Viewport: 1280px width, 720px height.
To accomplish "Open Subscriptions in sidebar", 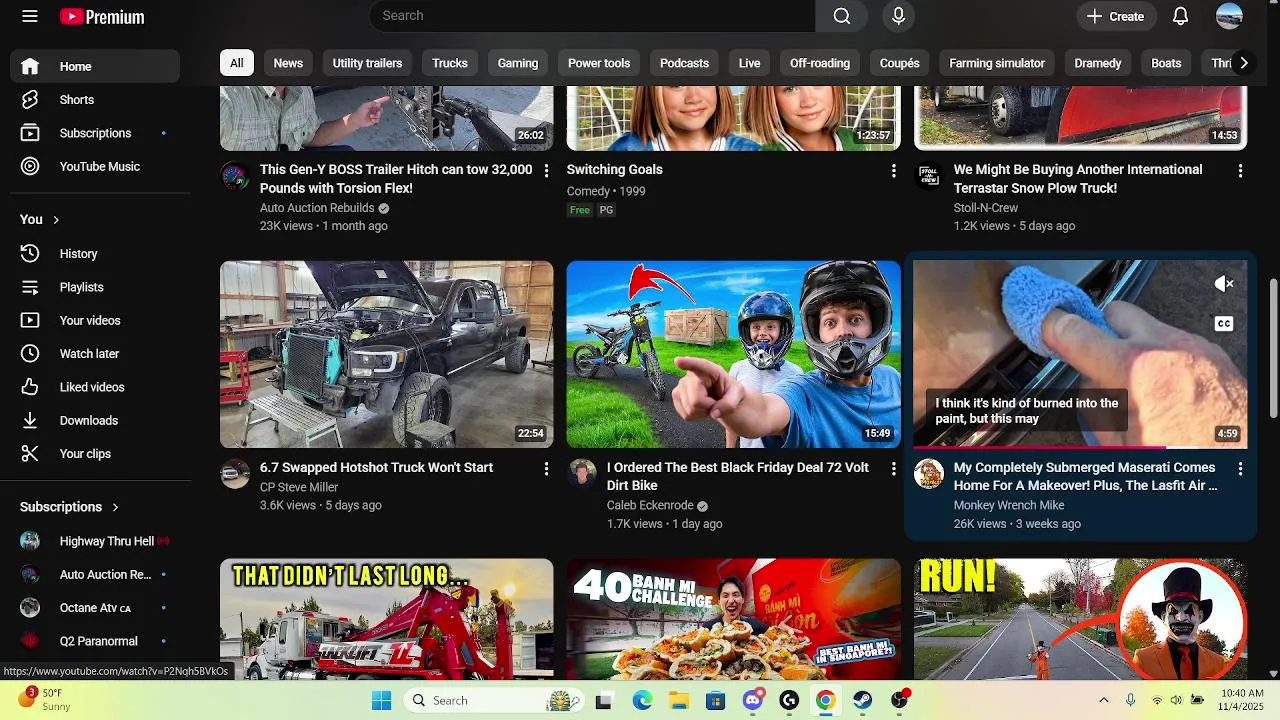I will (95, 133).
